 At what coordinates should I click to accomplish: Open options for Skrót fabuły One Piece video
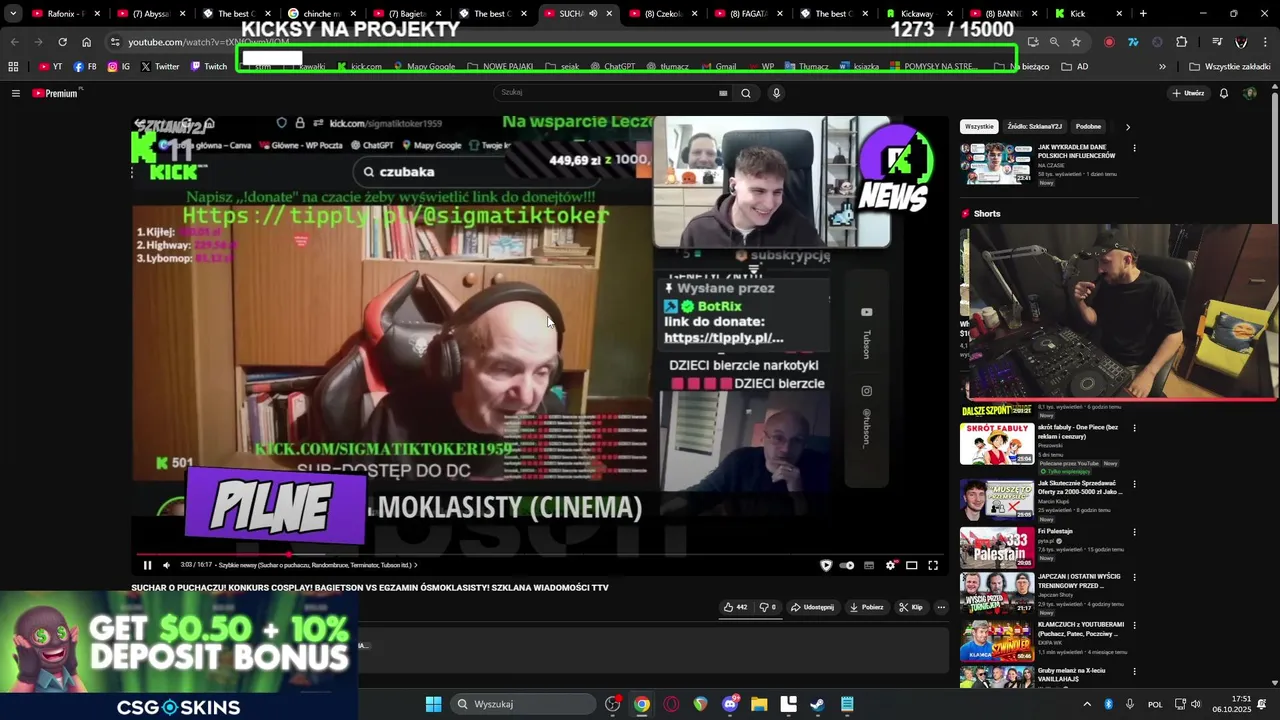[1134, 428]
